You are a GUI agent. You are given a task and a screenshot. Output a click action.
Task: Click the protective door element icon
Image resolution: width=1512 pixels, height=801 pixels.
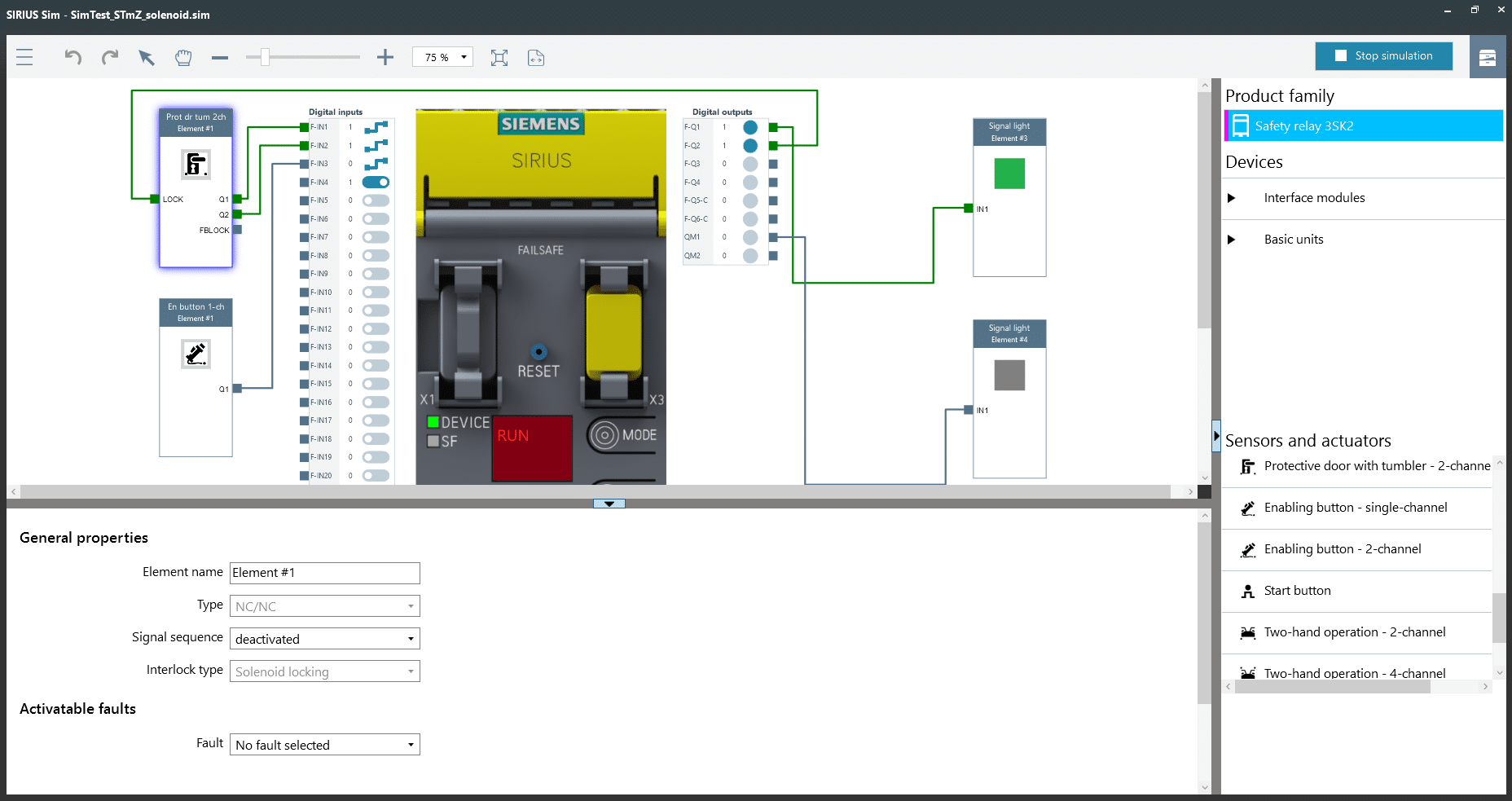coord(196,164)
